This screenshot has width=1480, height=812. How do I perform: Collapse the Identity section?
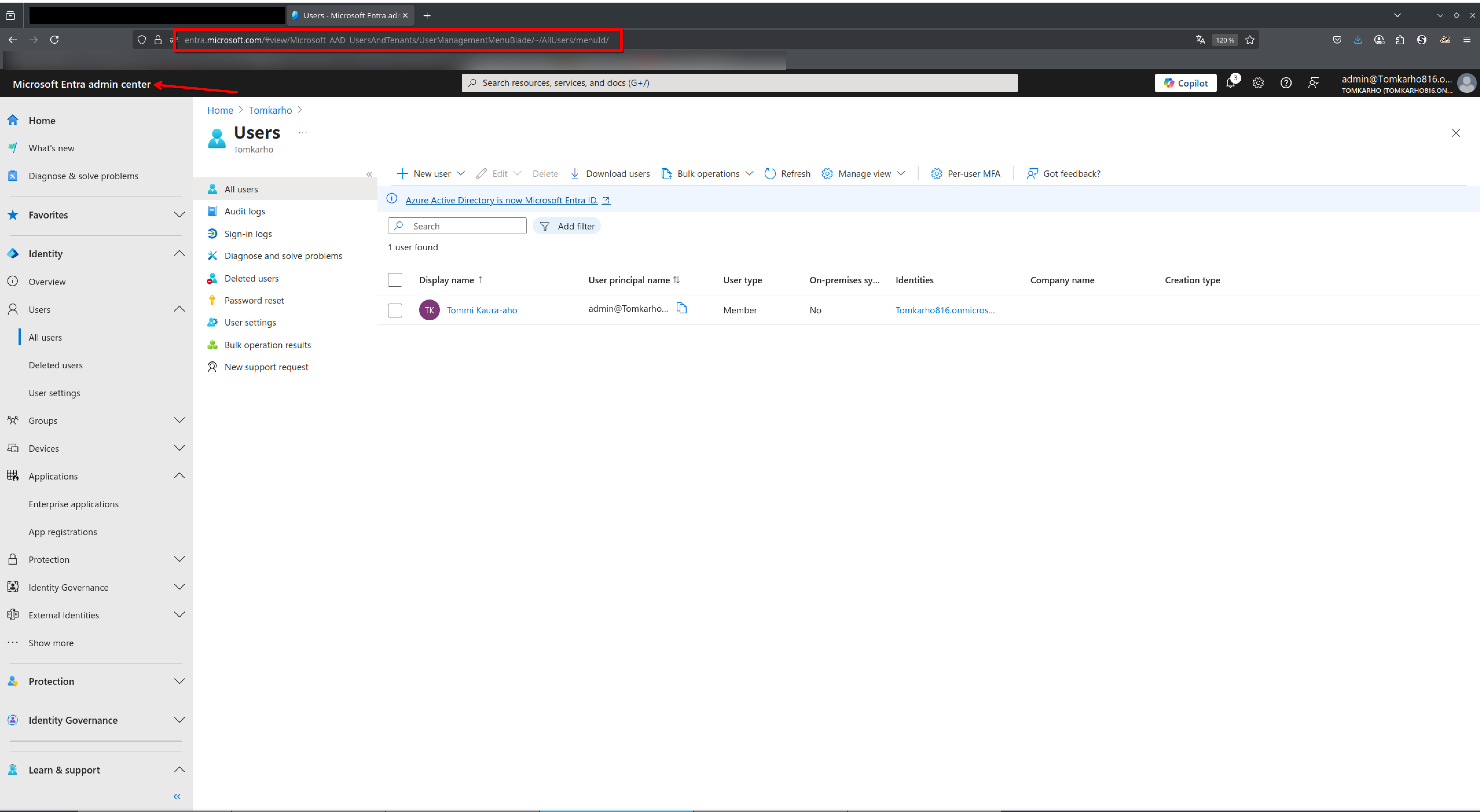(179, 253)
